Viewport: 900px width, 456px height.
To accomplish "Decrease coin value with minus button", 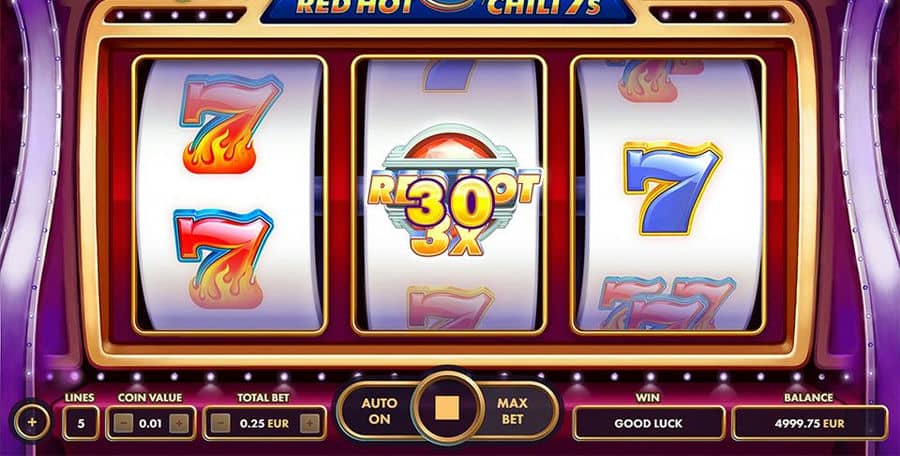I will coord(123,424).
